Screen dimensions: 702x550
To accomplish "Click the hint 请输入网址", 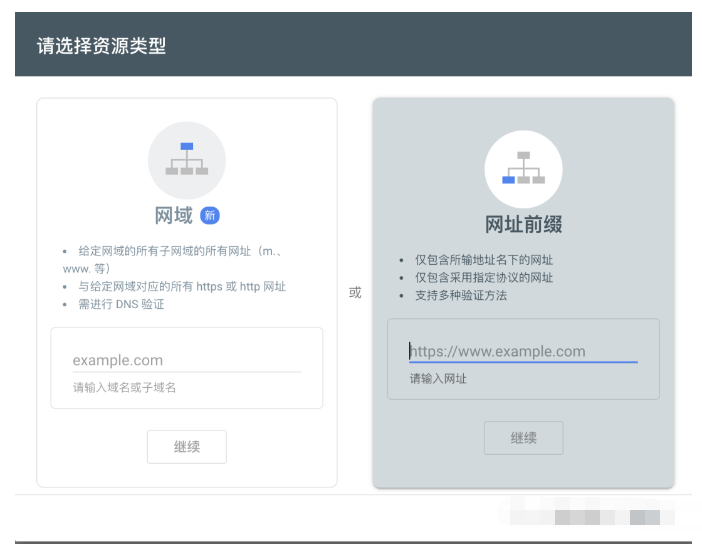I will coord(438,379).
